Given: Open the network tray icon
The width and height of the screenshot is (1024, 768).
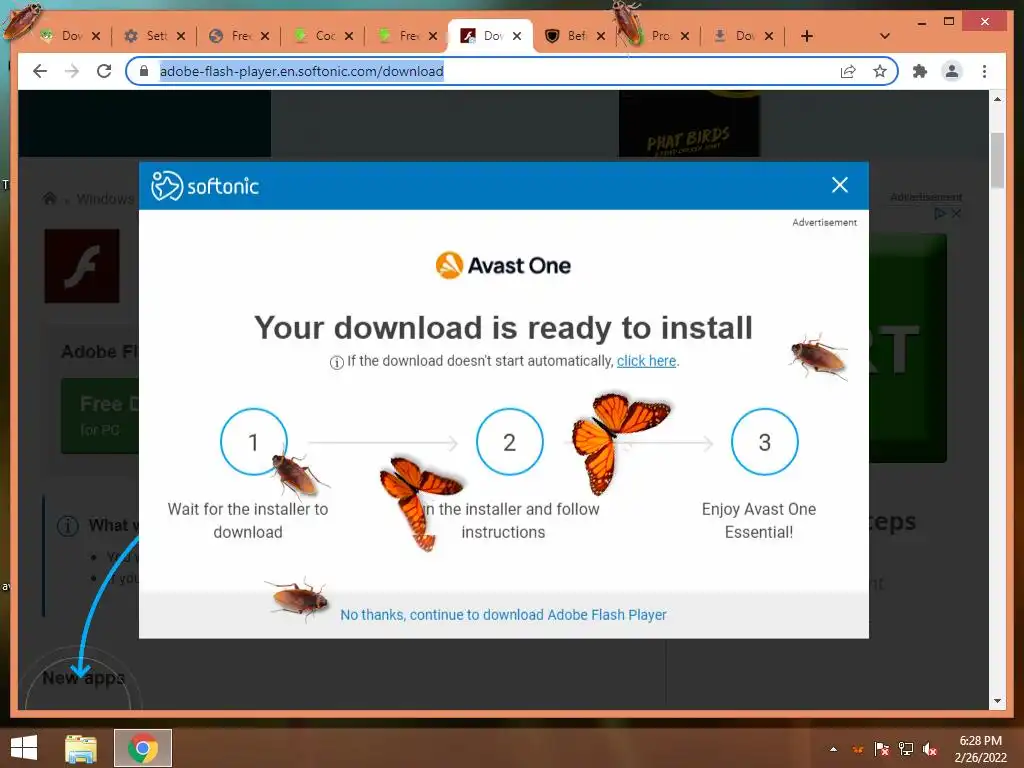Looking at the screenshot, I should point(906,749).
